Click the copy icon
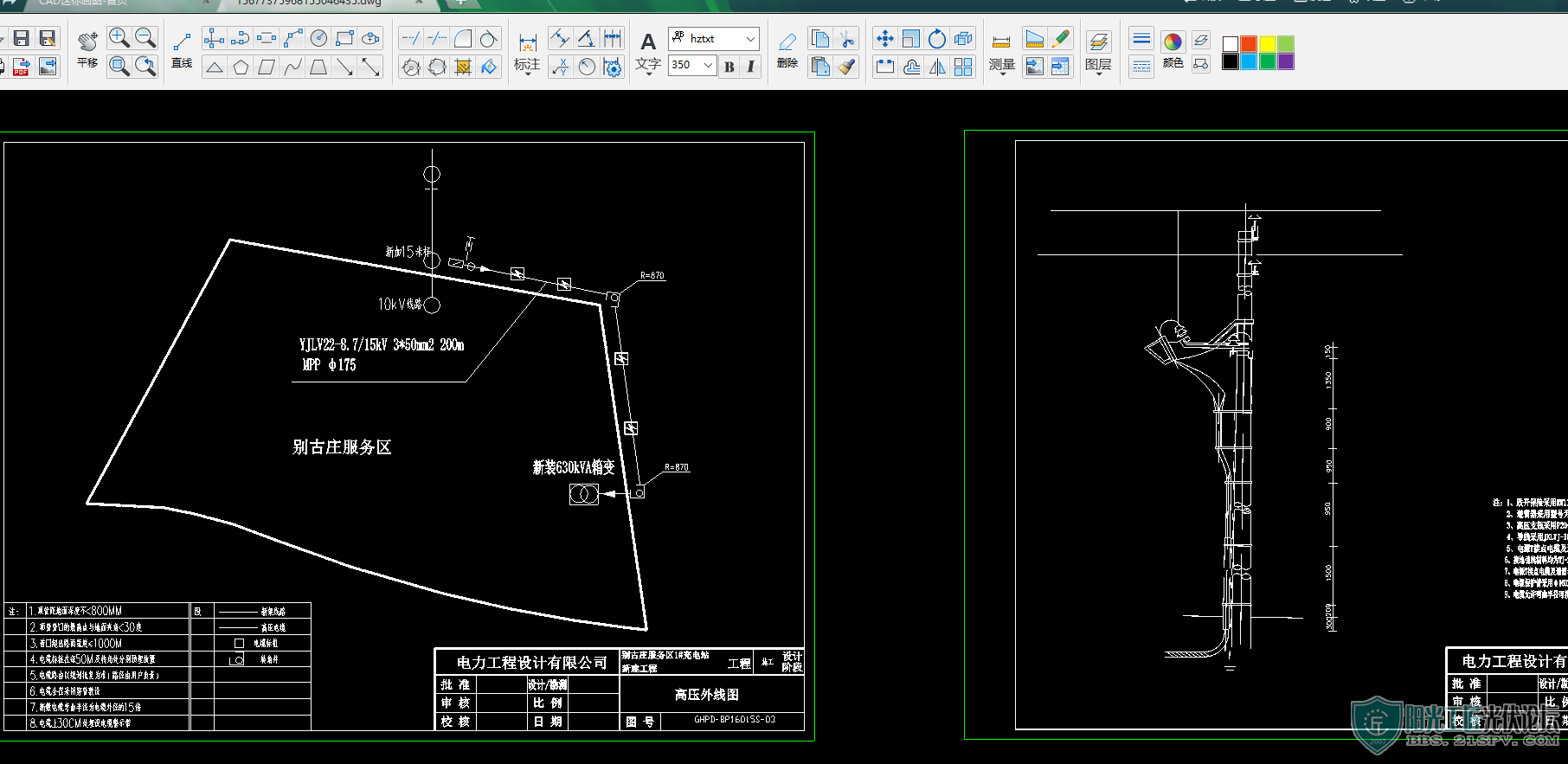The width and height of the screenshot is (1568, 764). point(820,38)
